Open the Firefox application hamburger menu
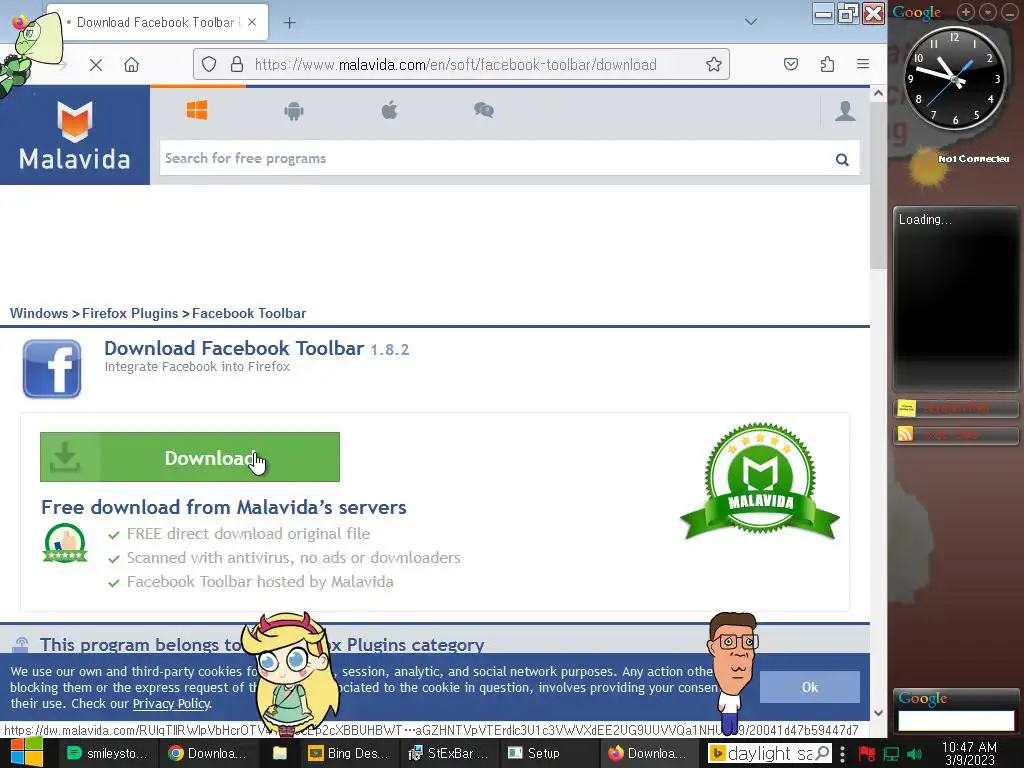This screenshot has height=768, width=1024. tap(863, 64)
